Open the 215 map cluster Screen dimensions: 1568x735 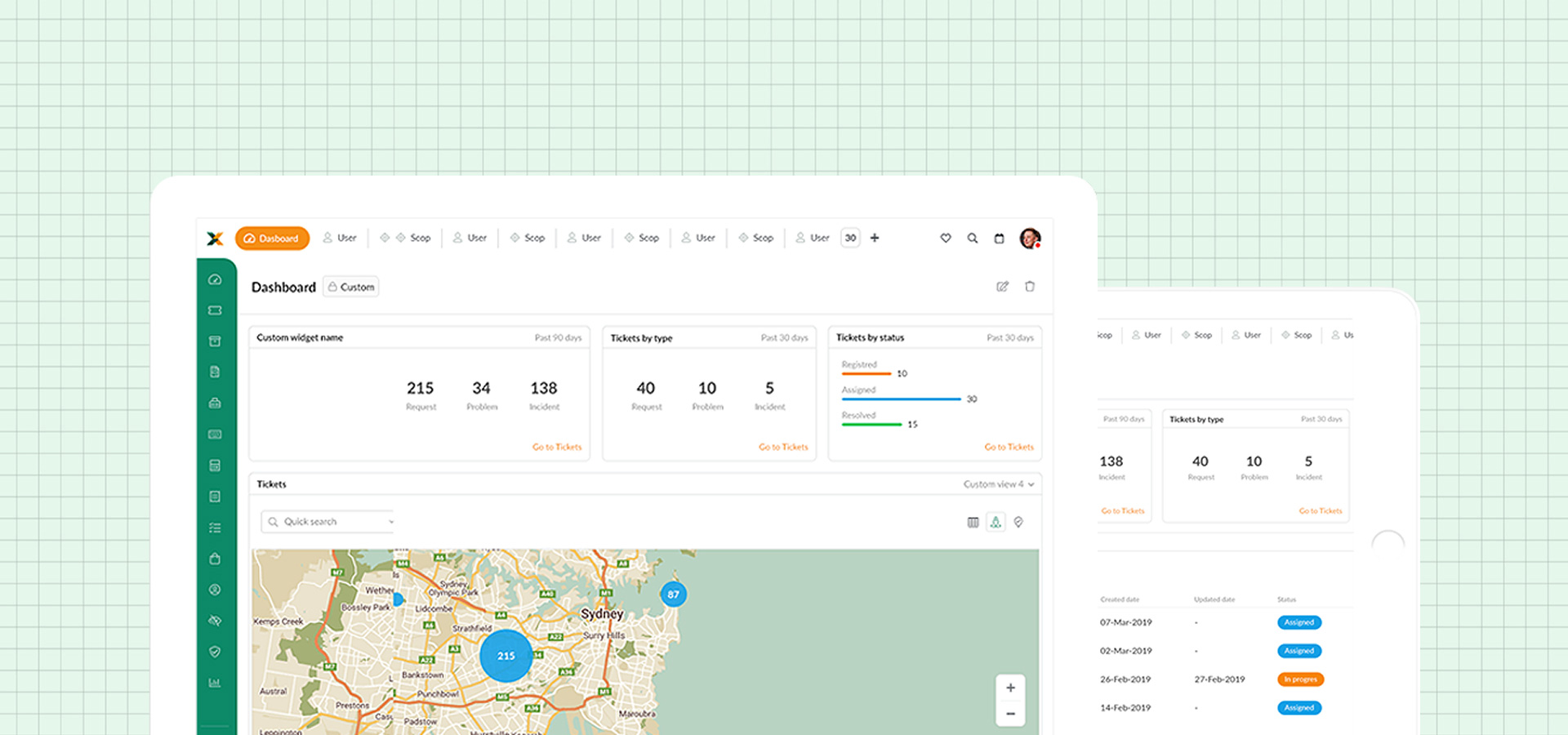506,656
